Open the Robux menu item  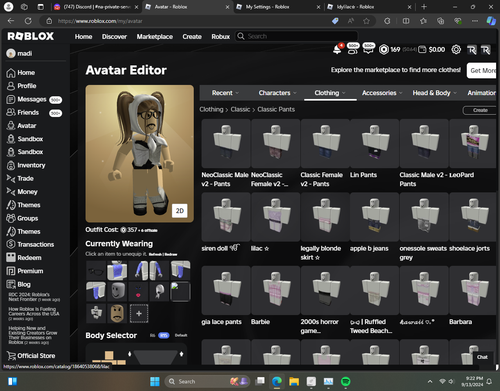tap(221, 36)
